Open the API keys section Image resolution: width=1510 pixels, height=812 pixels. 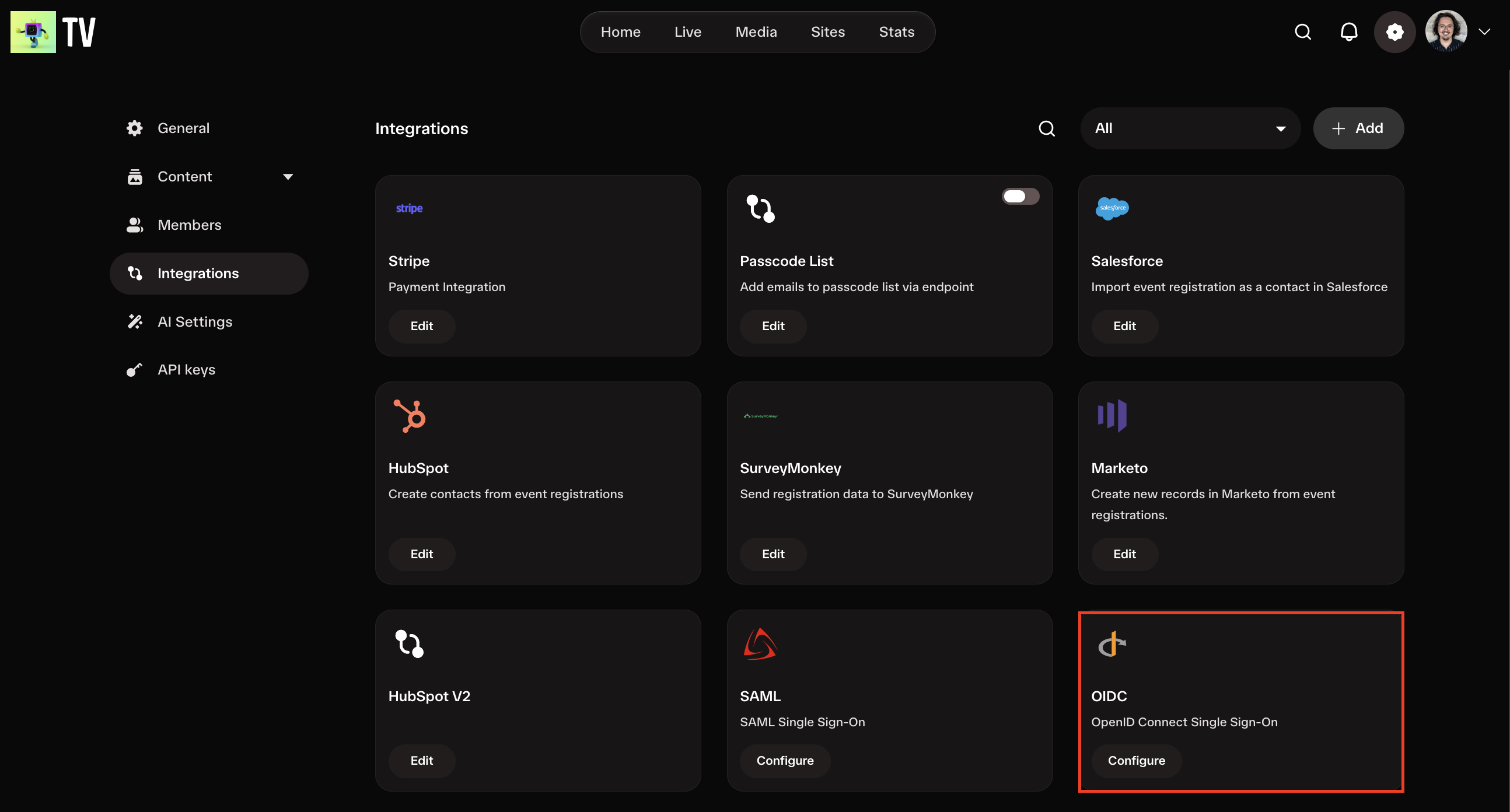209,370
